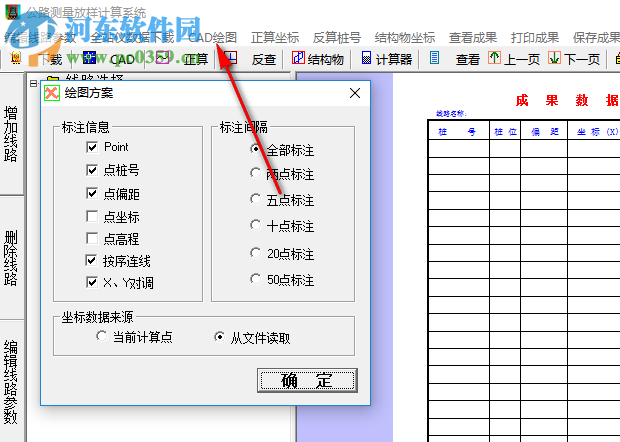620x442 pixels.
Task: Click the 偏距 column header
Action: [x=544, y=132]
